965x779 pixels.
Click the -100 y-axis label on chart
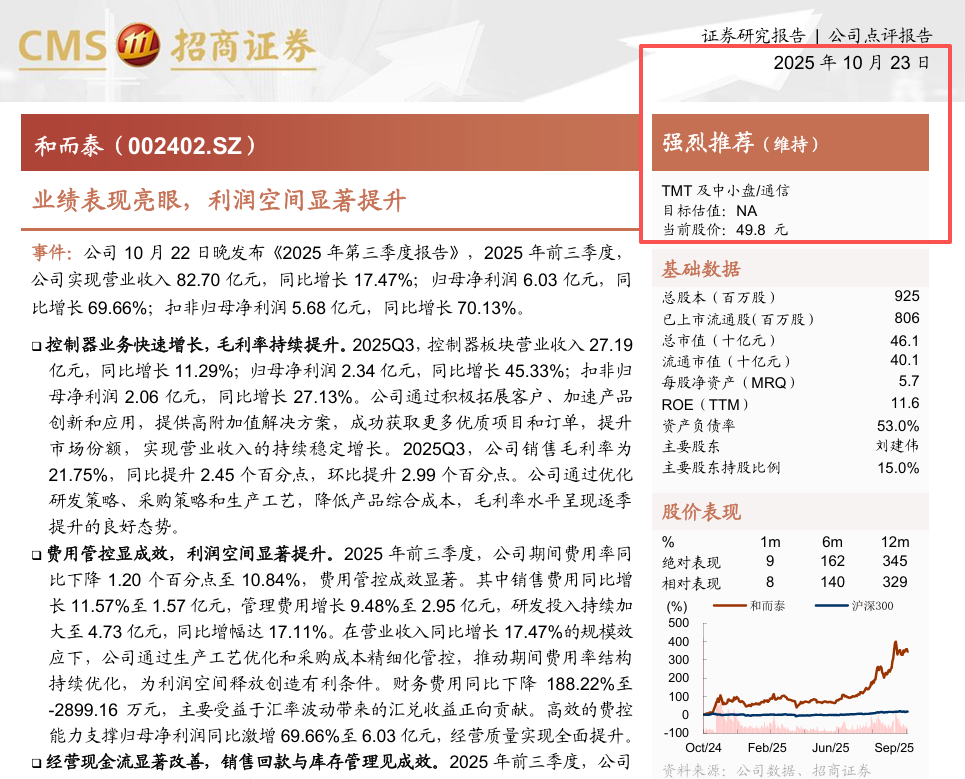pos(676,732)
